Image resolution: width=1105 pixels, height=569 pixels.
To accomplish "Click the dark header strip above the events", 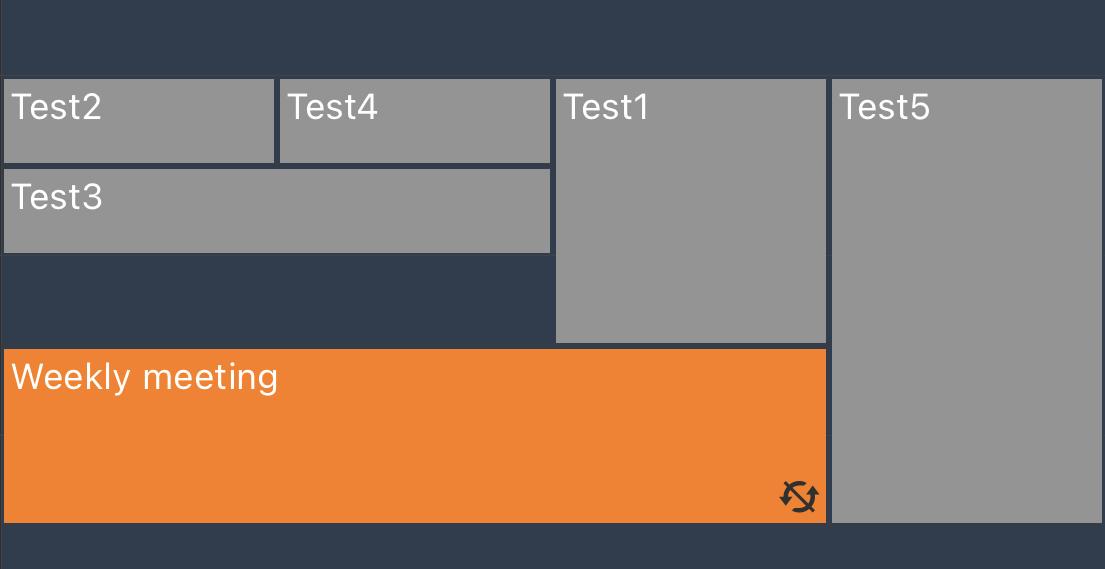I will pyautogui.click(x=552, y=38).
